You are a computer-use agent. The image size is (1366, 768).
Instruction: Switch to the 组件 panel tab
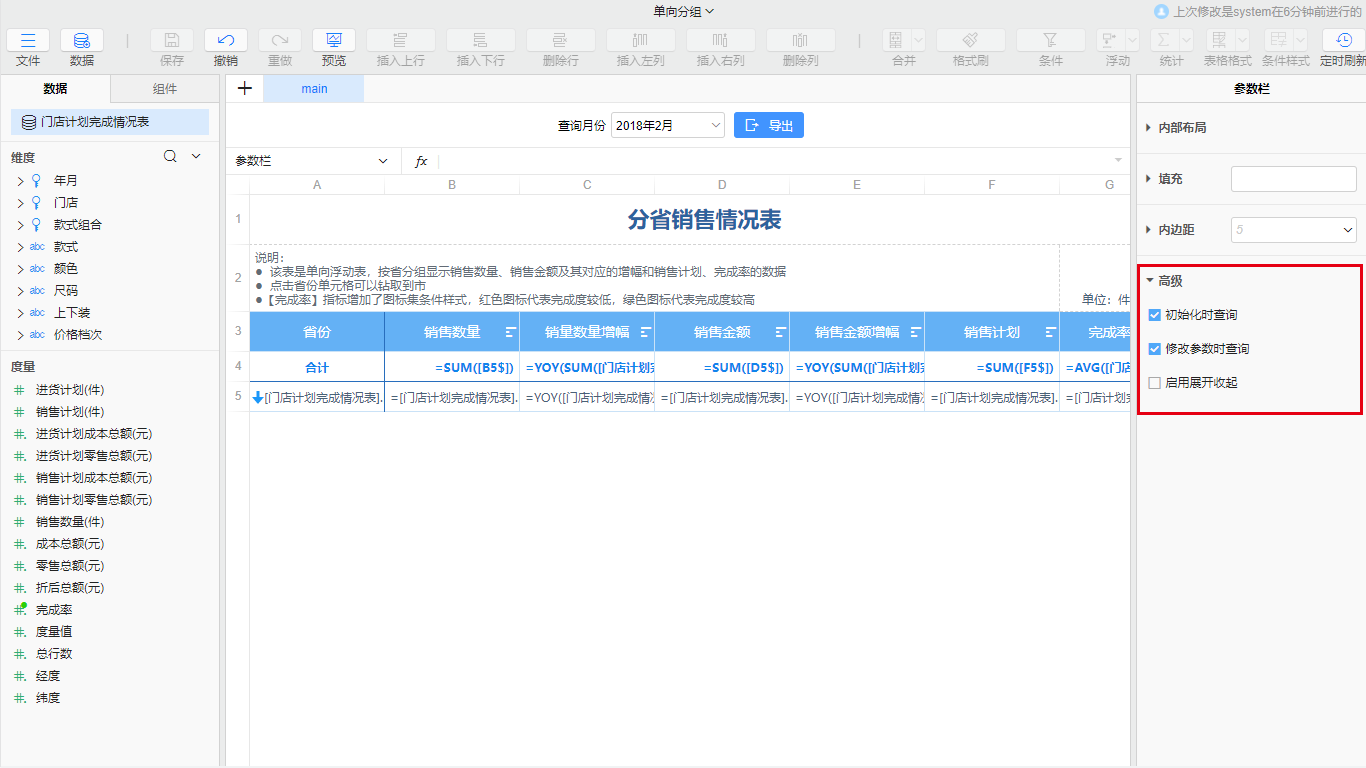(164, 88)
